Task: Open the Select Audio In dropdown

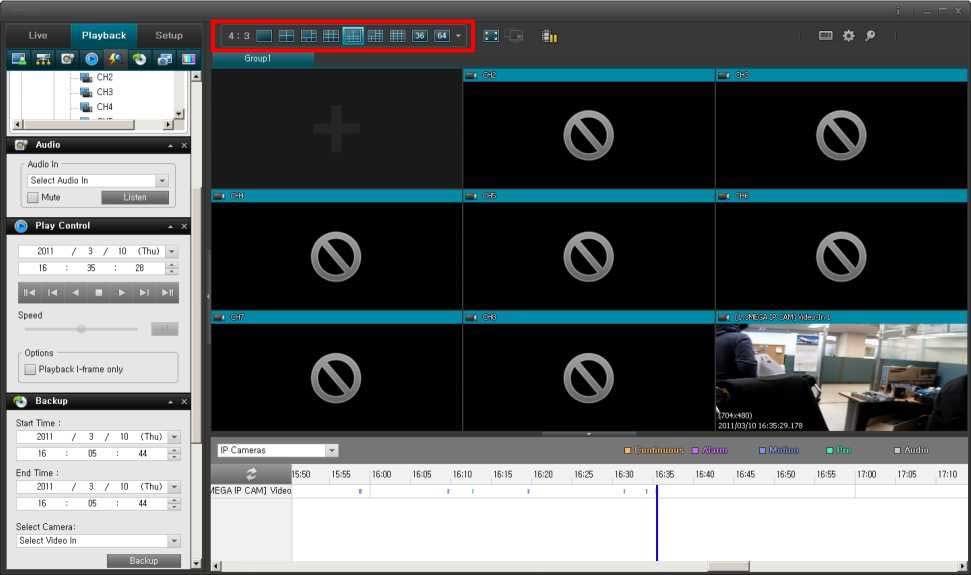Action: tap(162, 181)
